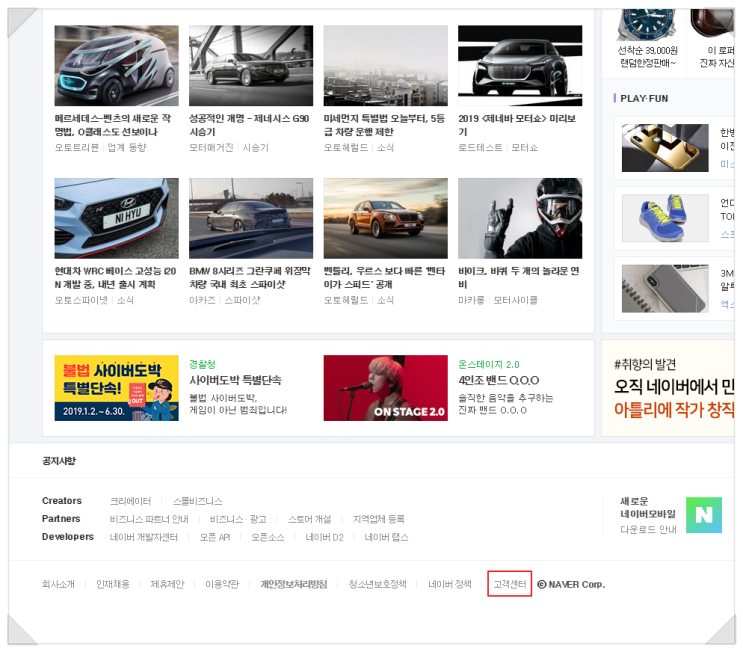Open 네이버 정책 footer link

coord(450,584)
